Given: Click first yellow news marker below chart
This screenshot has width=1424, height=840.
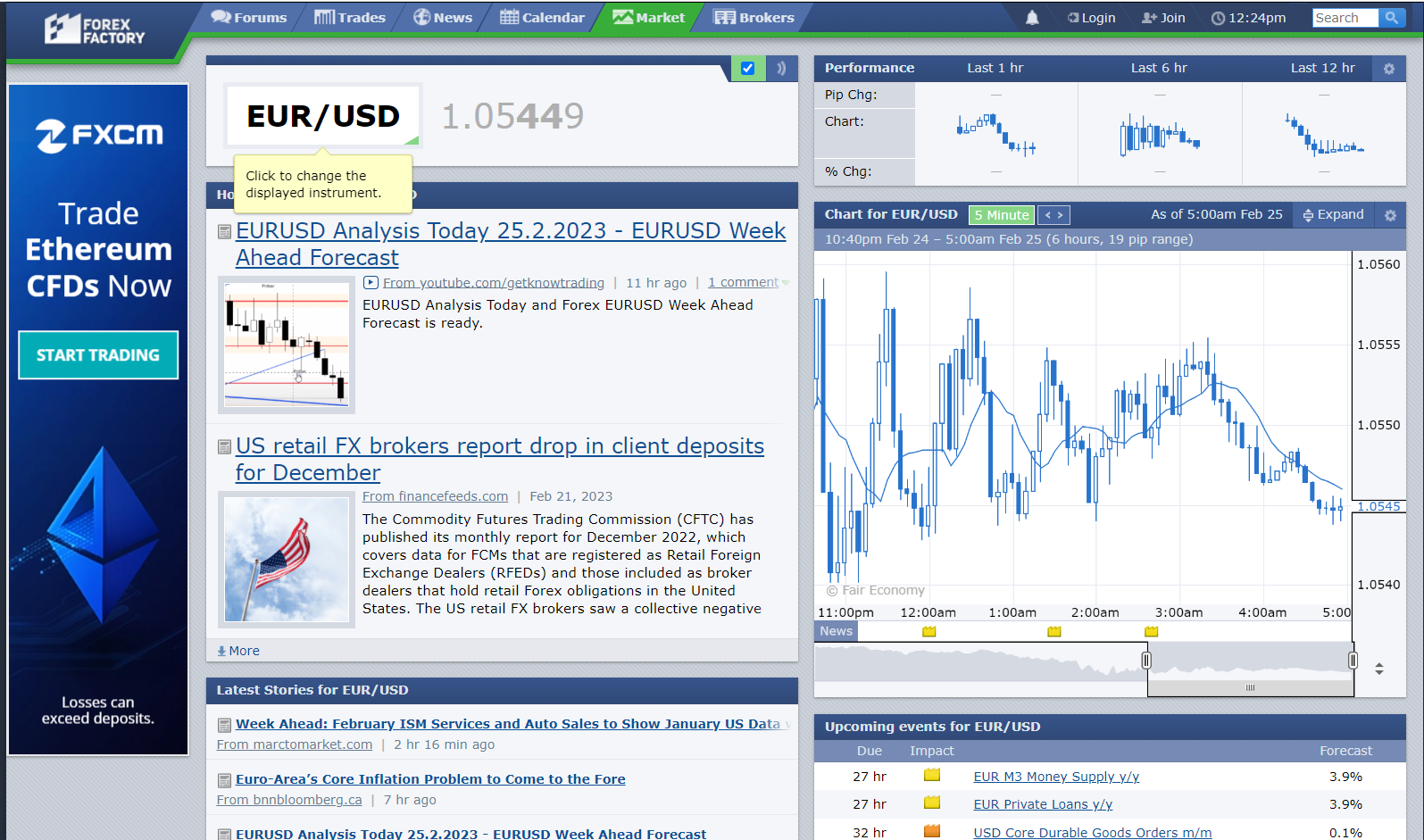Looking at the screenshot, I should coord(929,632).
